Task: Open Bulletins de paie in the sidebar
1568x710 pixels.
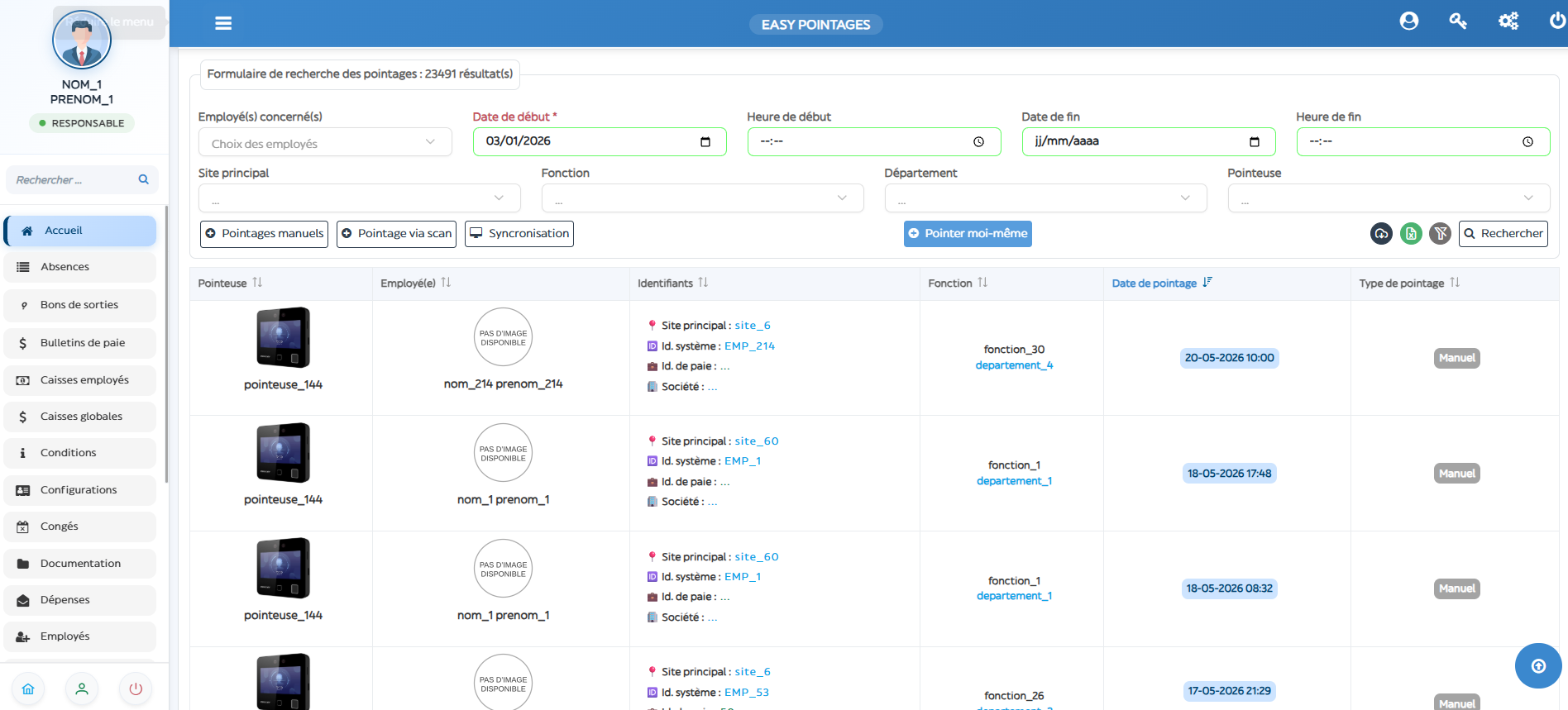Action: click(x=80, y=343)
